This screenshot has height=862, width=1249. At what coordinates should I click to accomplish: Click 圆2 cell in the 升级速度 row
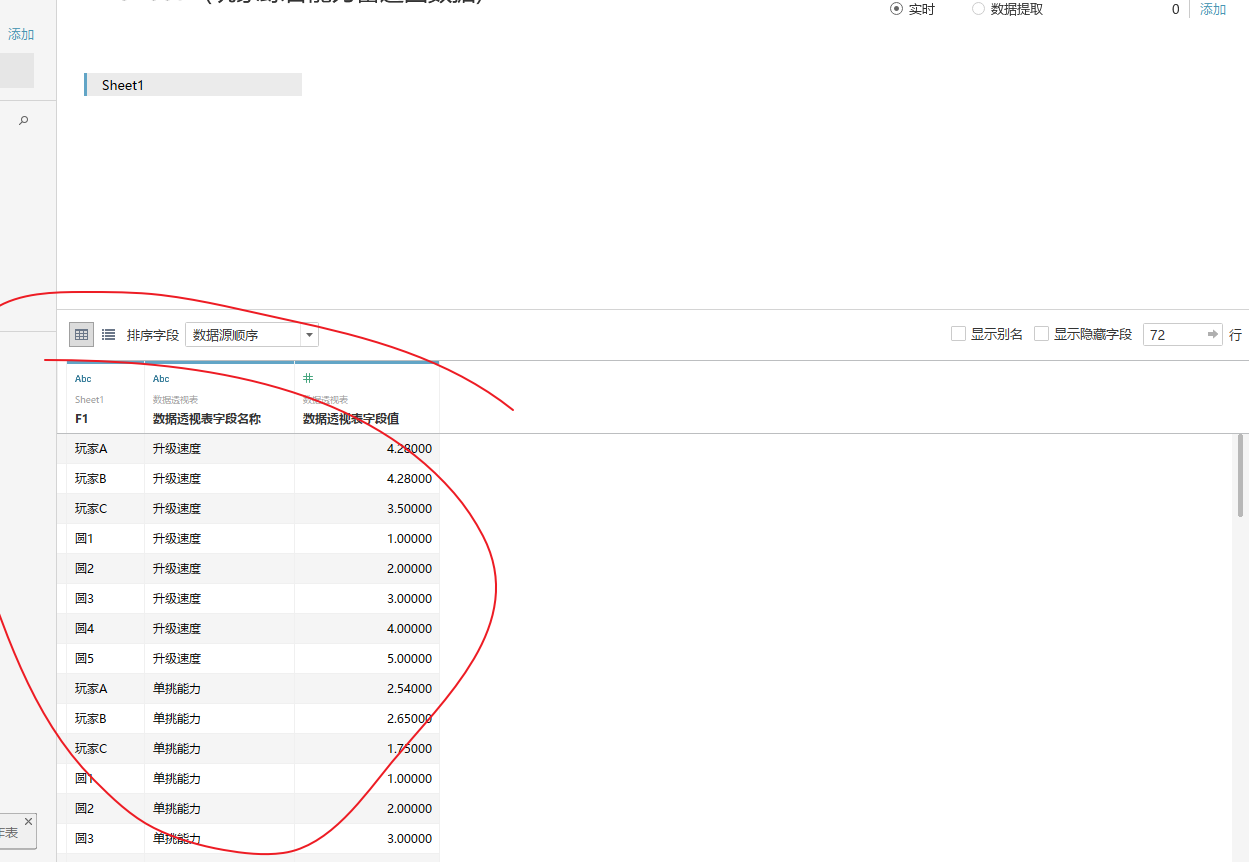(84, 568)
